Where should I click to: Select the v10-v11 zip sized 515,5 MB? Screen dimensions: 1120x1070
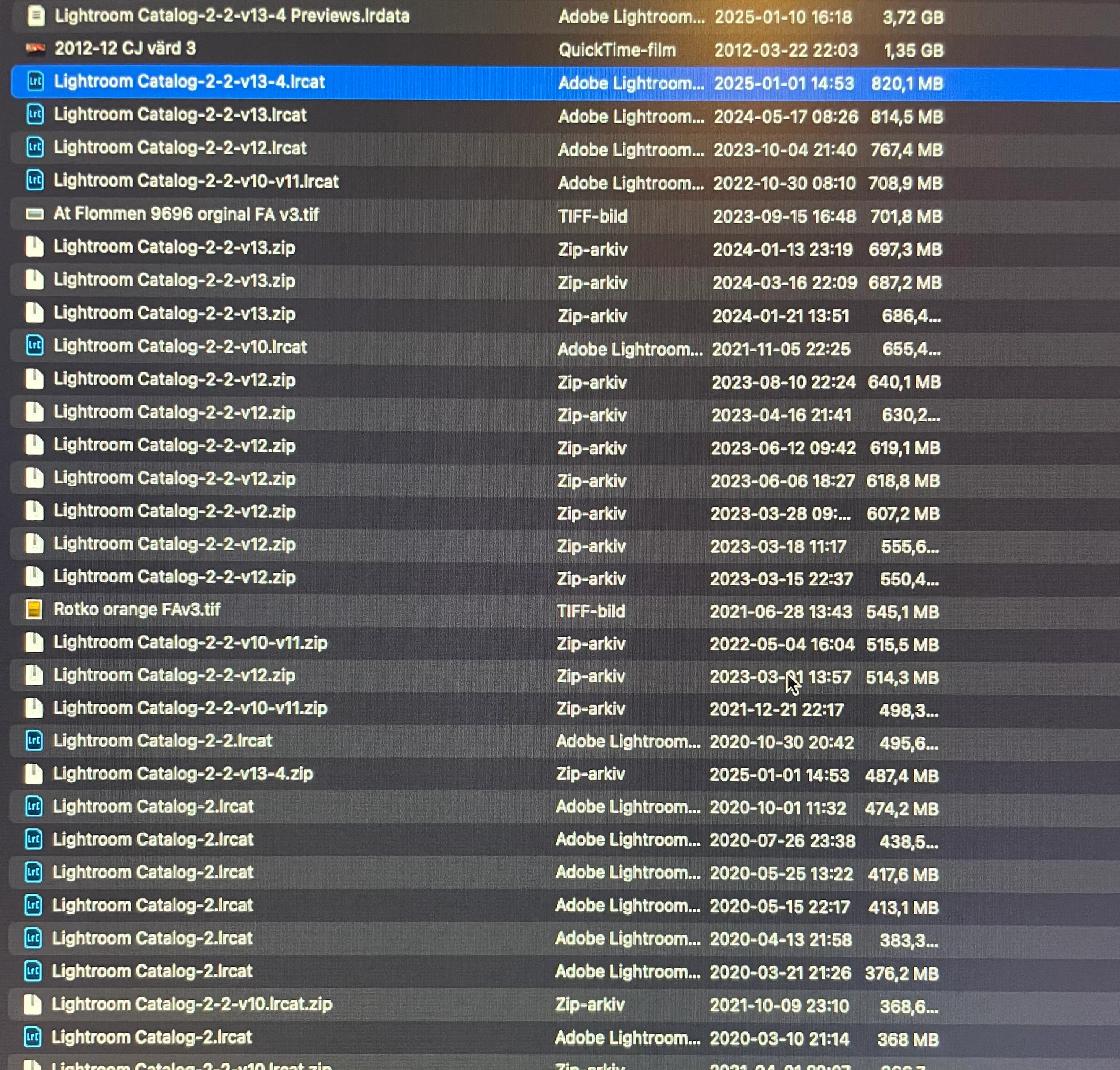(x=190, y=642)
